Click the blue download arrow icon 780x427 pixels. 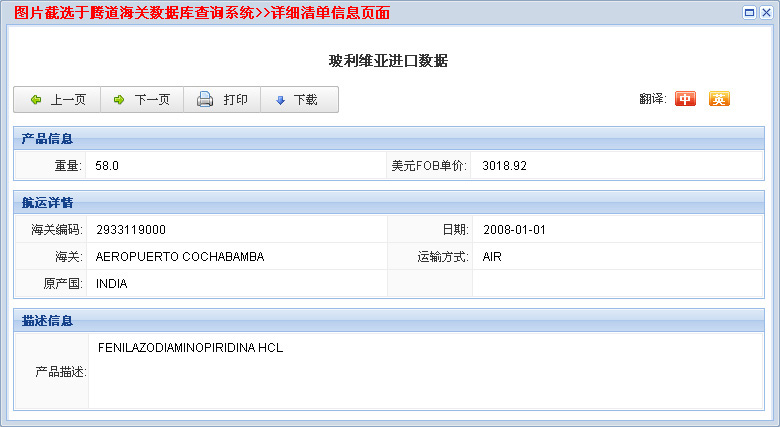click(280, 100)
